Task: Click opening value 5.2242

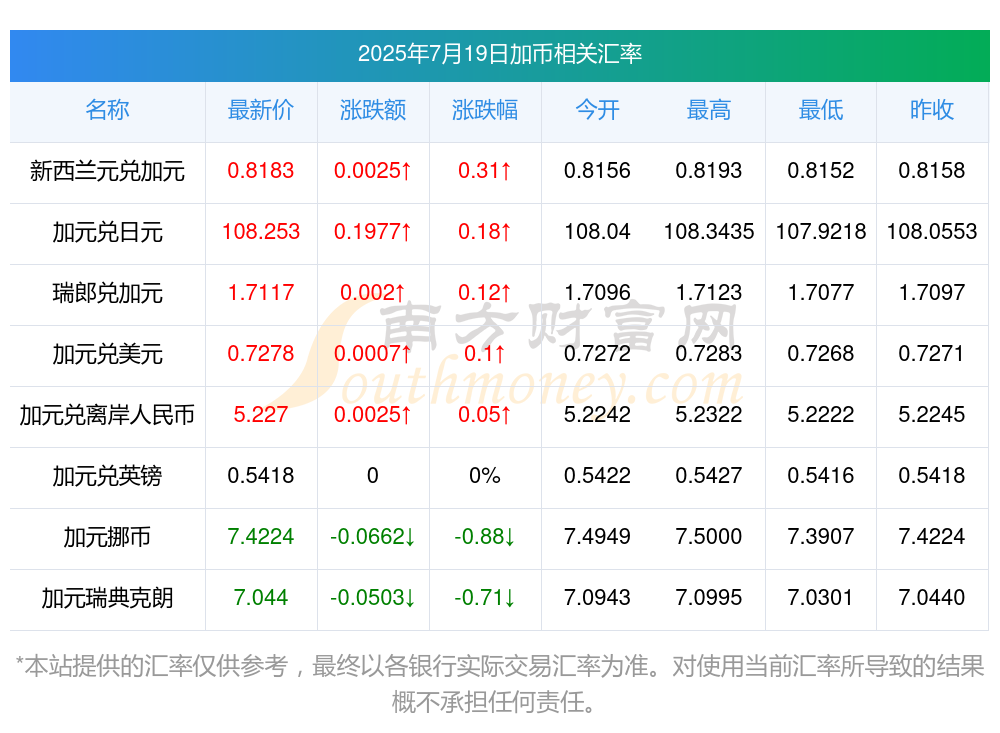Action: [597, 415]
